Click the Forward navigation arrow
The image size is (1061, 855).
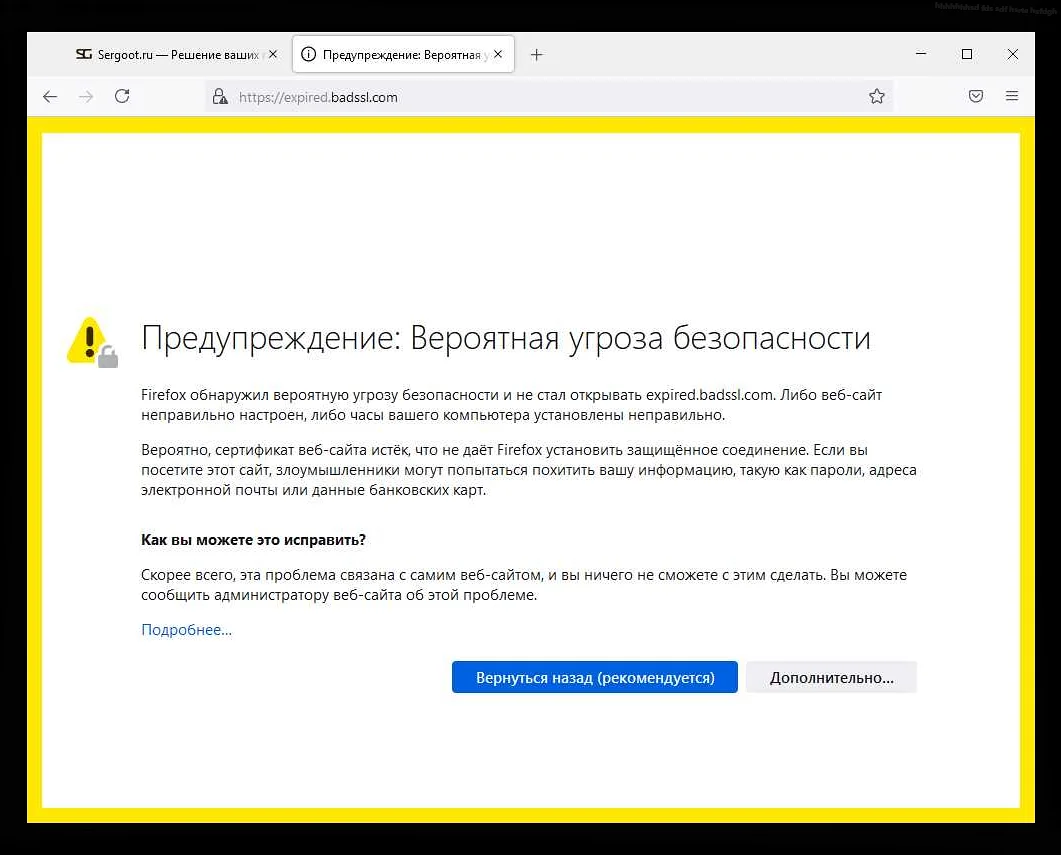pos(86,96)
